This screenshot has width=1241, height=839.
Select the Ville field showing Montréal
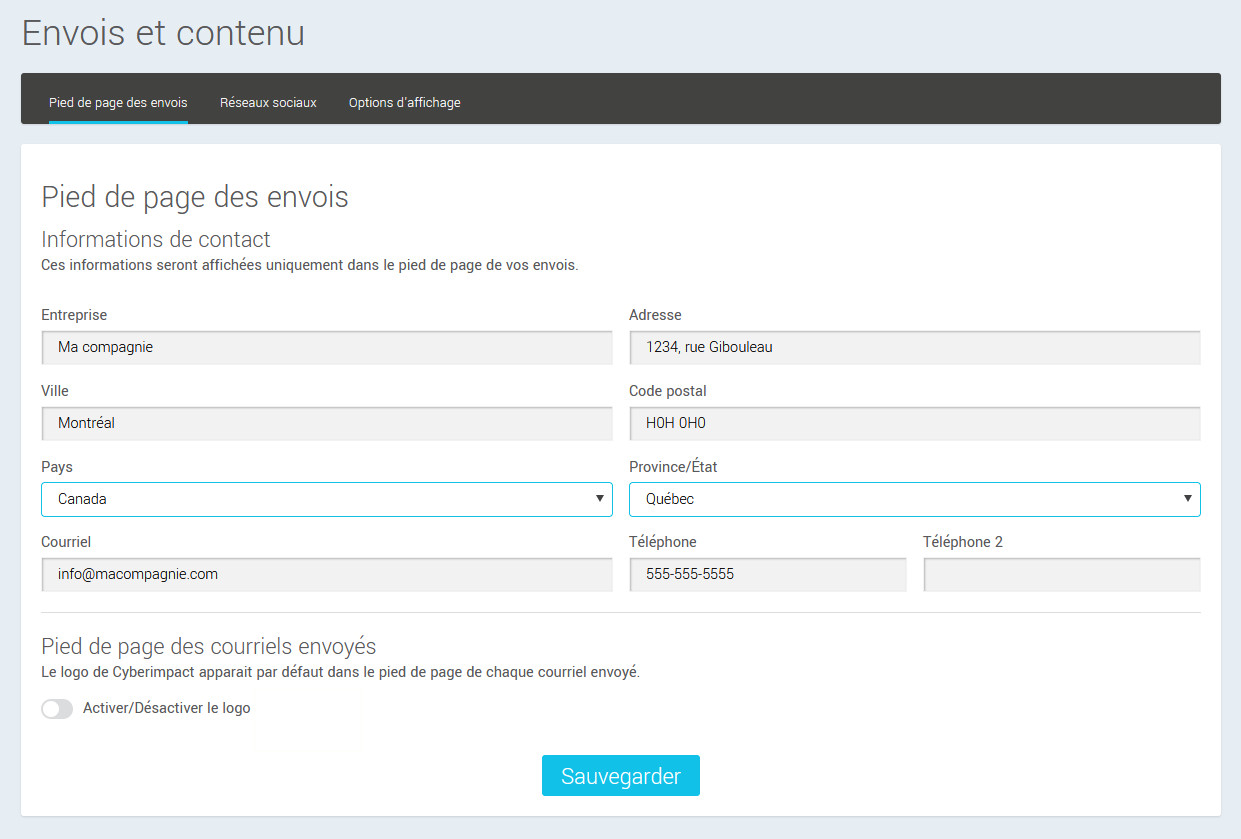point(326,423)
